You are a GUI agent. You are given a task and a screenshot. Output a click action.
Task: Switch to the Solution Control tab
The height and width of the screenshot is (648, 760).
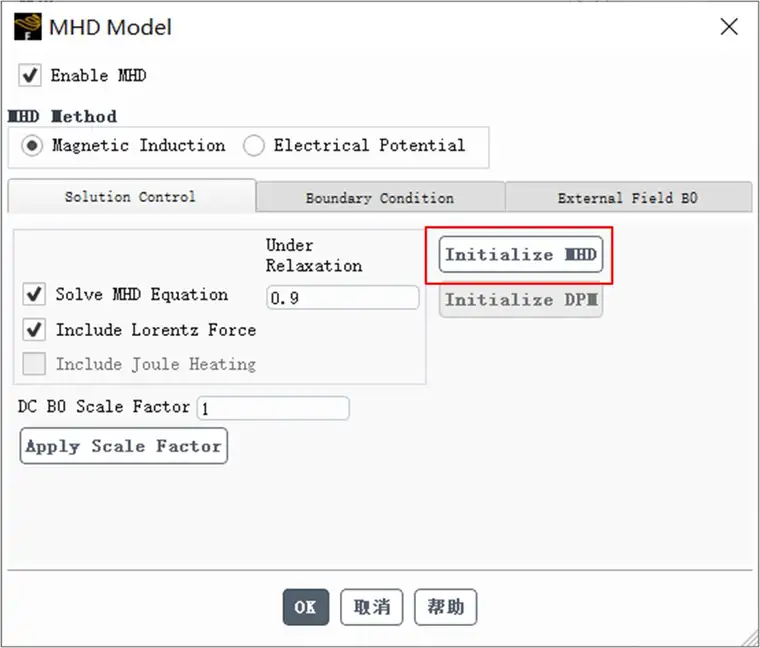click(x=131, y=196)
